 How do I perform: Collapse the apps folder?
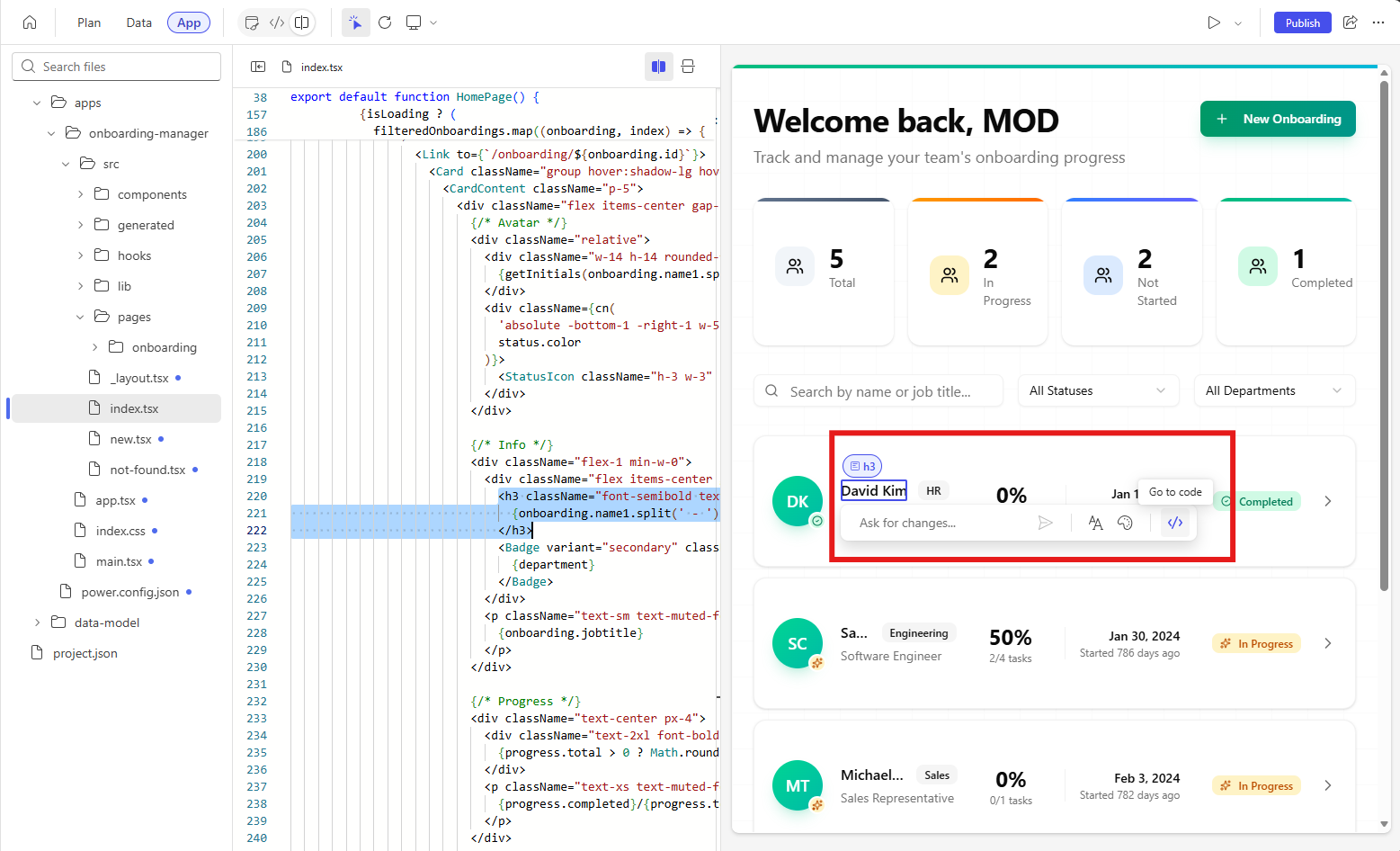click(37, 103)
